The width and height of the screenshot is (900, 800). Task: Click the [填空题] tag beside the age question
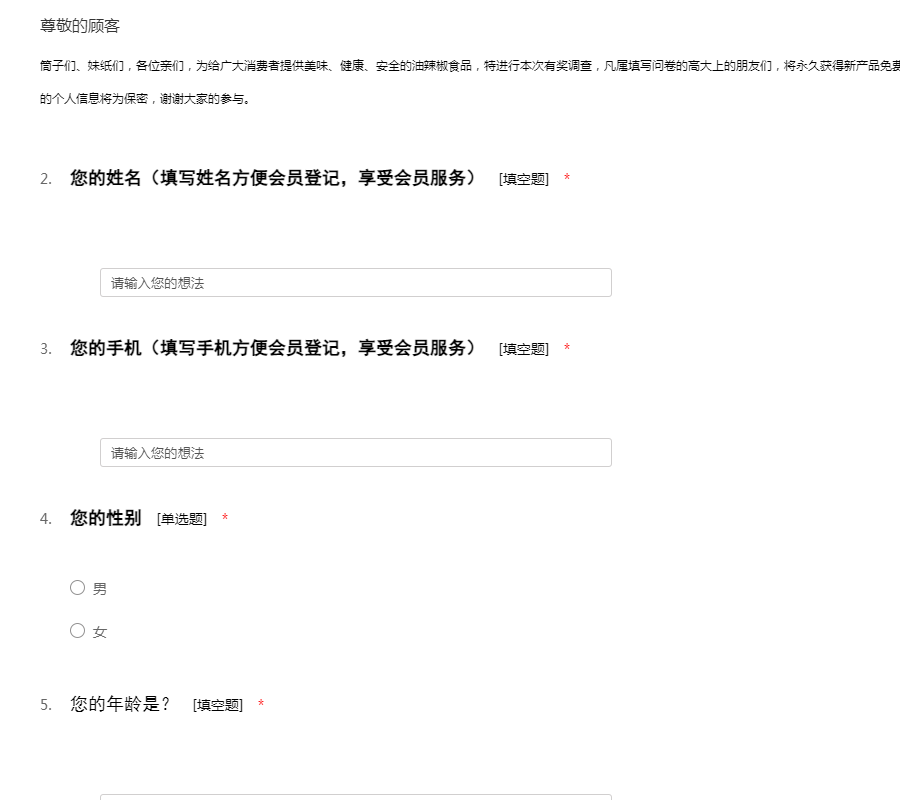pos(218,705)
